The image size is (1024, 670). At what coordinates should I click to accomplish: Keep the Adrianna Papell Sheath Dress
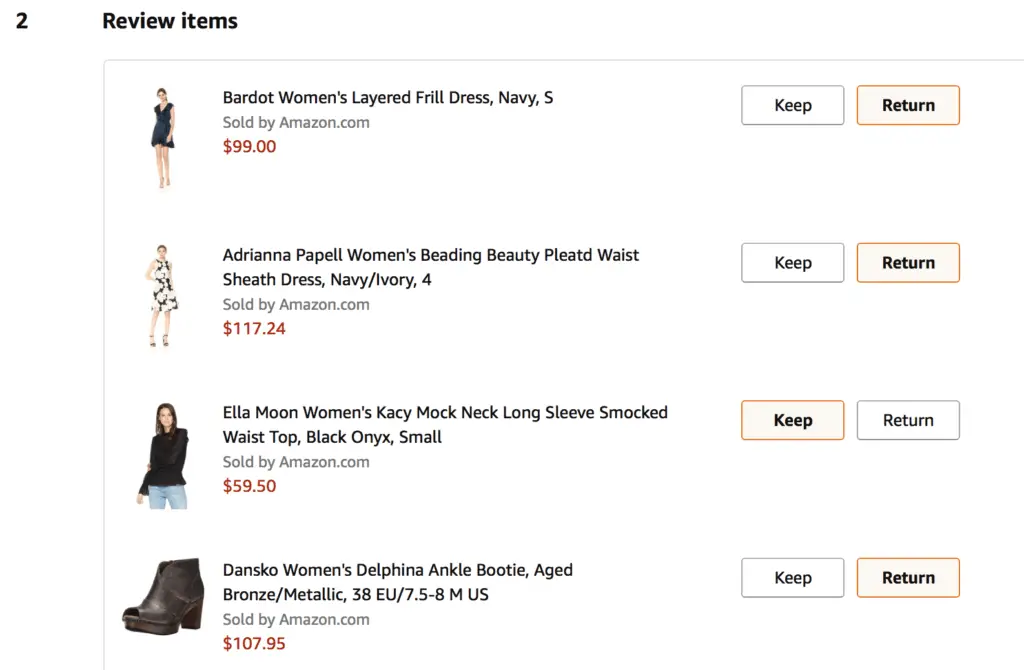(x=792, y=262)
